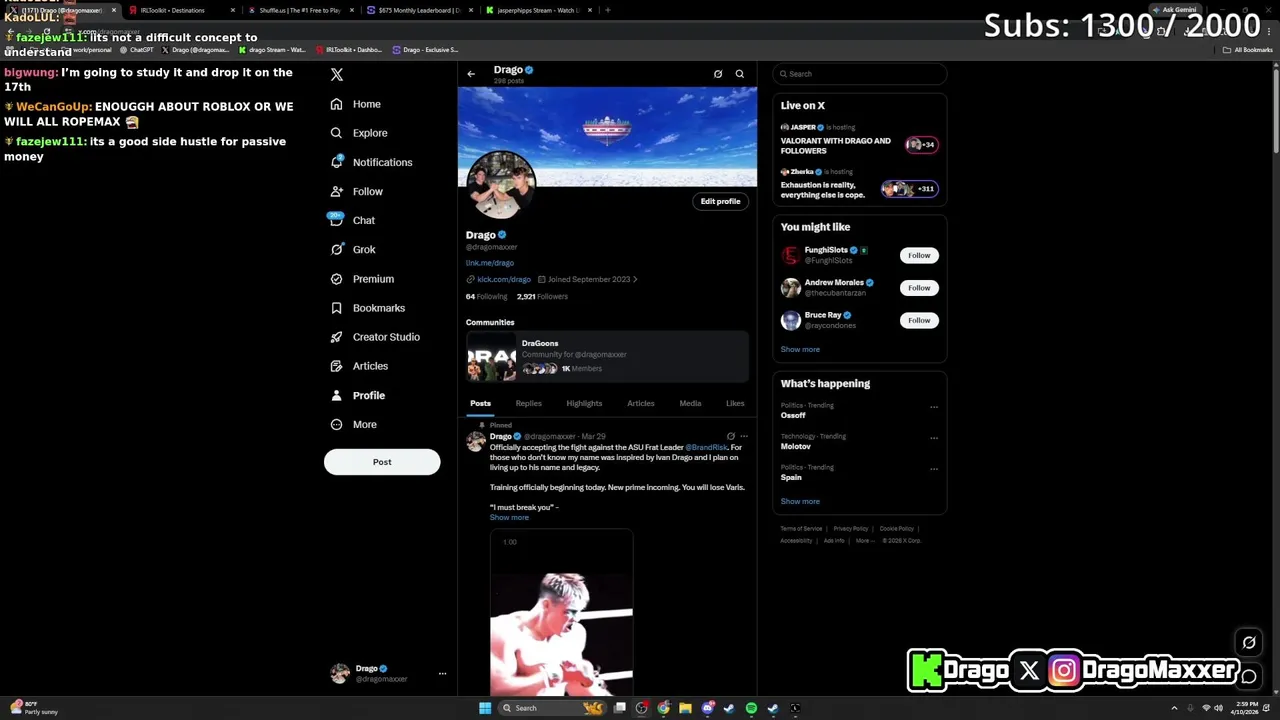Expand the More menu in the sidebar
The image size is (1280, 720).
(x=353, y=424)
